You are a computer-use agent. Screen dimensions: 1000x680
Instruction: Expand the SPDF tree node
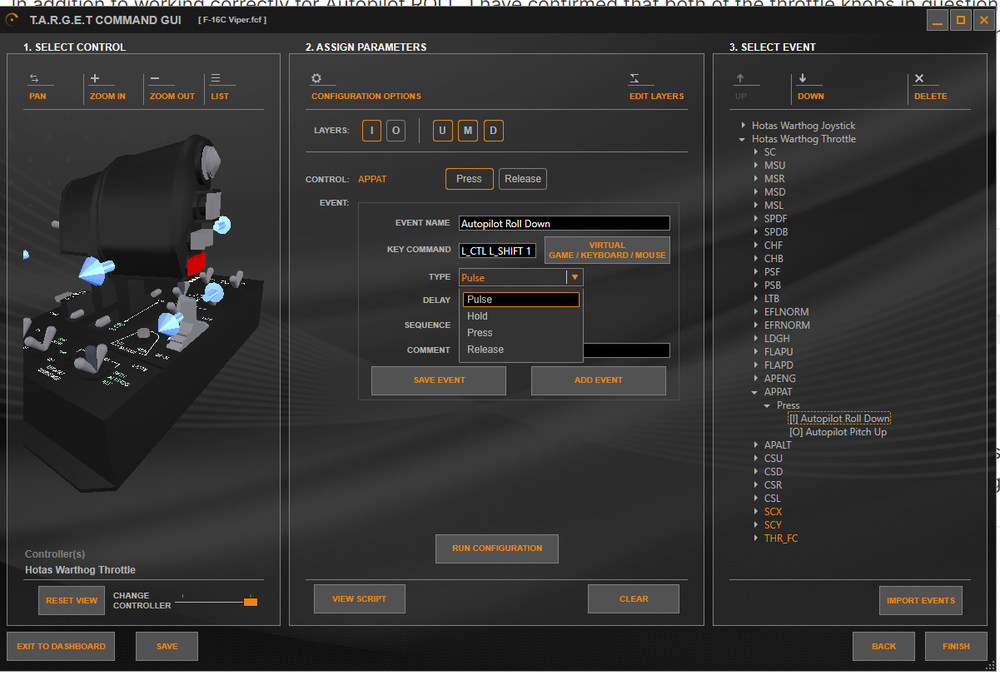[x=756, y=219]
